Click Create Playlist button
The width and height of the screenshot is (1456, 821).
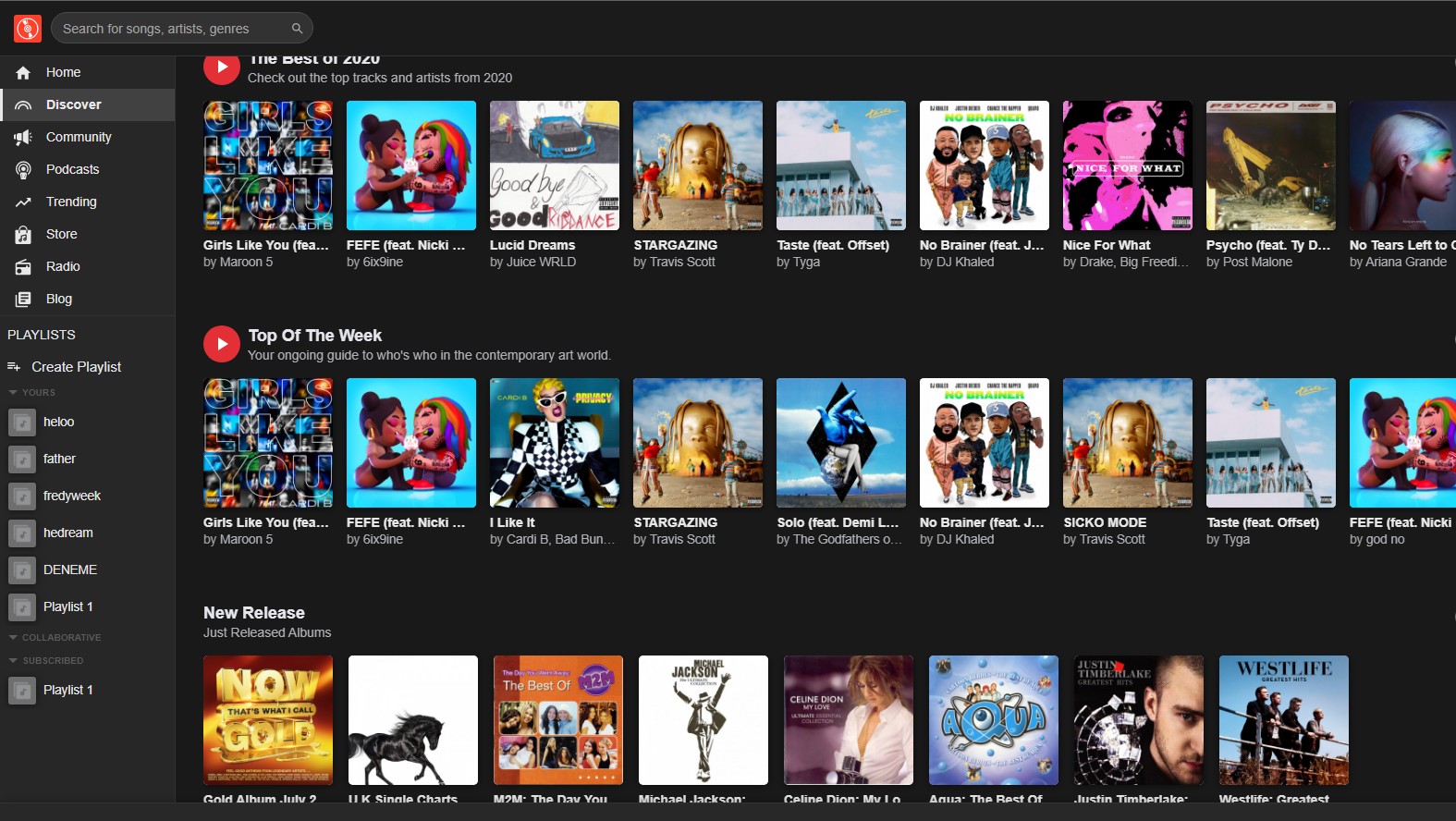tap(76, 367)
